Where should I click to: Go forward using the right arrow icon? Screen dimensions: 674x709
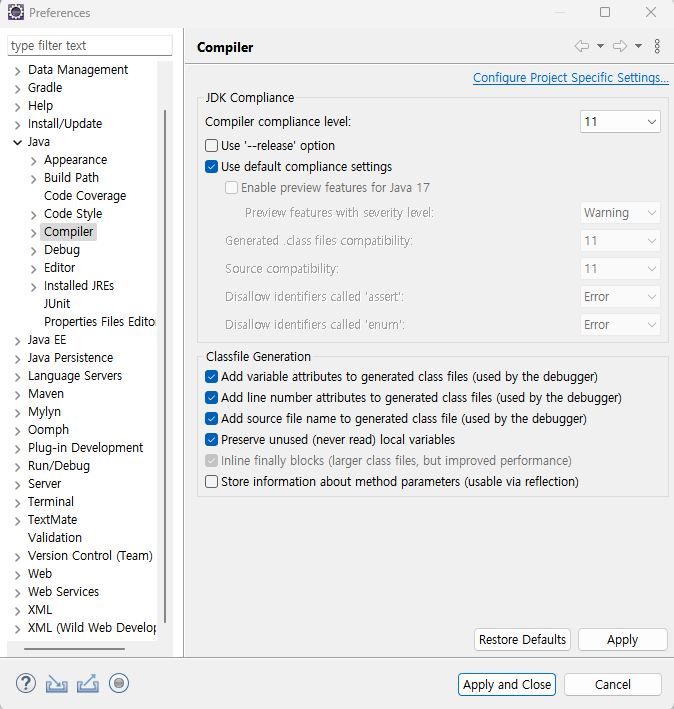tap(620, 46)
